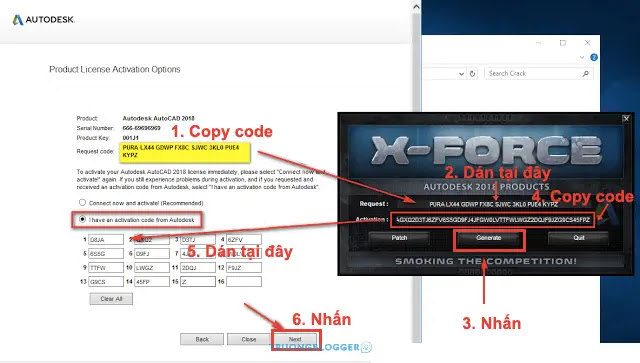Click the refresh icon in Explorer address bar

pos(472,74)
